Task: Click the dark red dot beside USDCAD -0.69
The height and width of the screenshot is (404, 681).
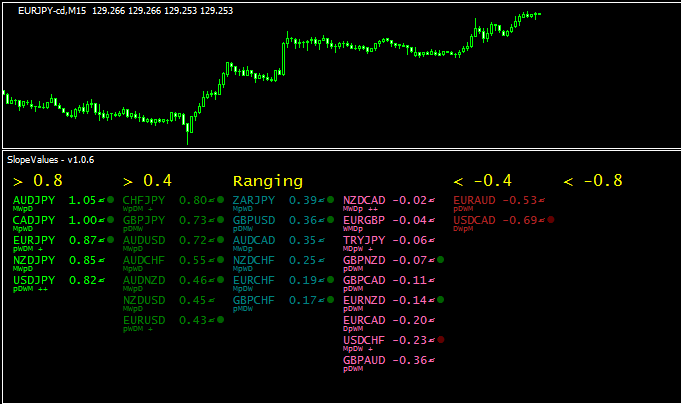Action: click(551, 220)
